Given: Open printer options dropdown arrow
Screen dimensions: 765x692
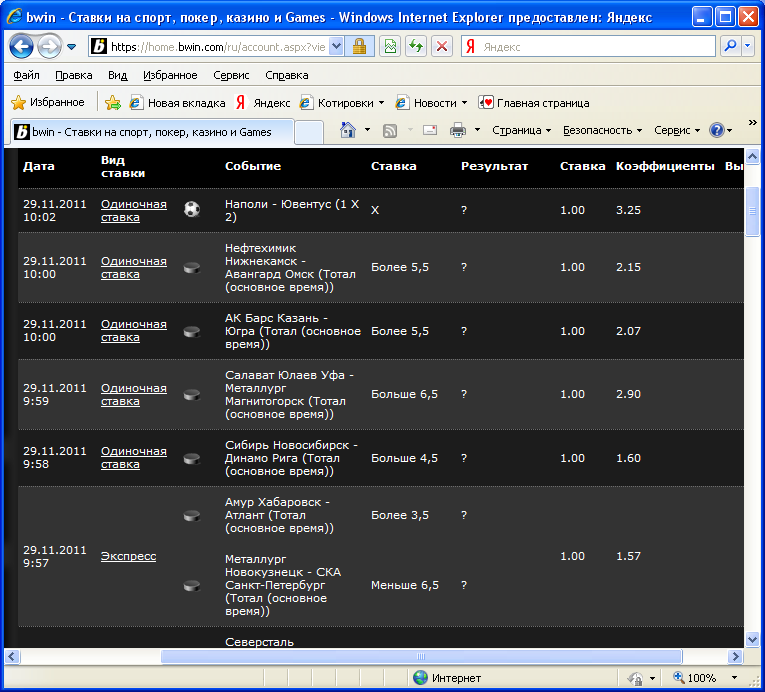Looking at the screenshot, I should coord(478,130).
